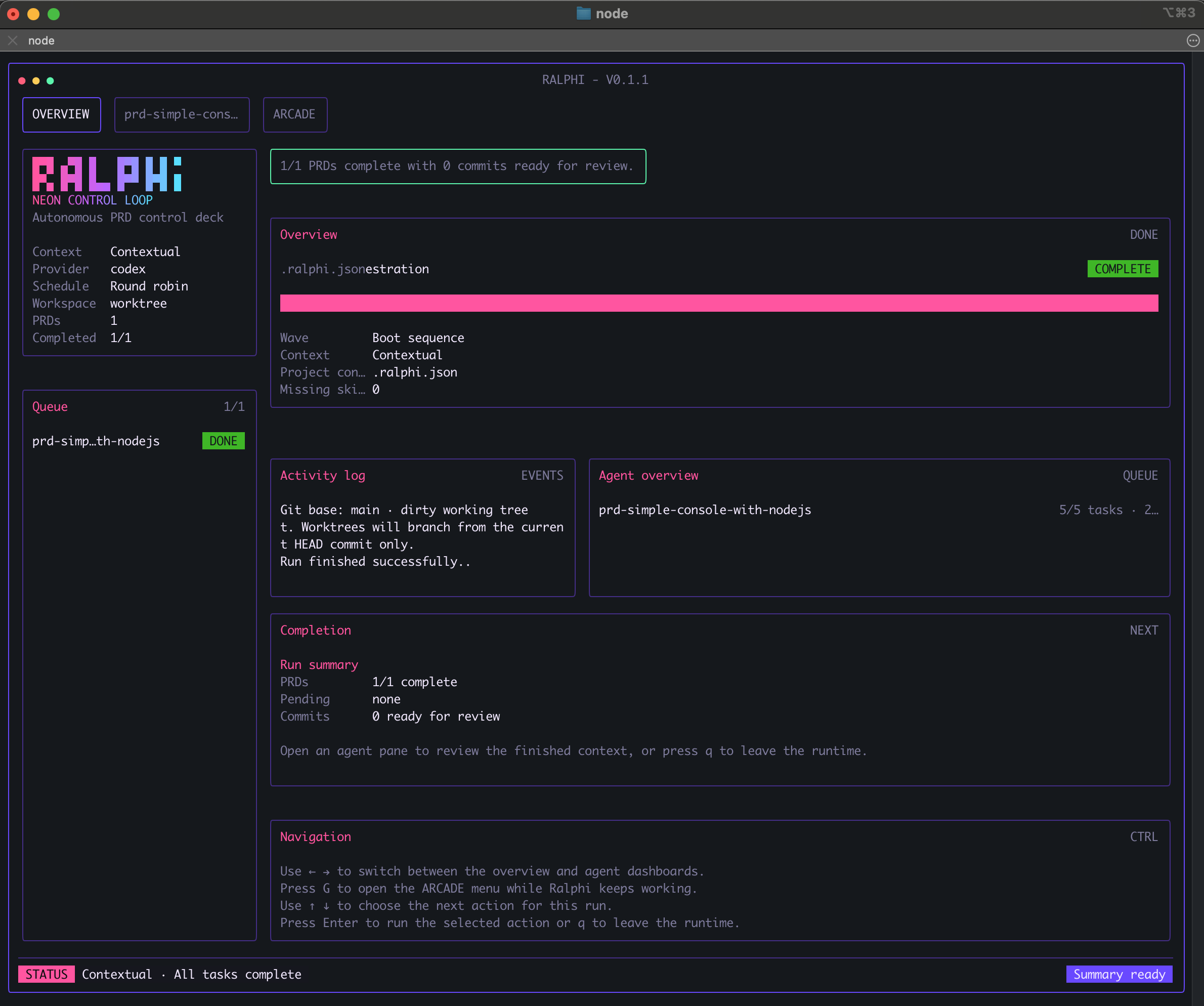Click the green dot in the RALPHI header
The height and width of the screenshot is (1006, 1204).
51,81
